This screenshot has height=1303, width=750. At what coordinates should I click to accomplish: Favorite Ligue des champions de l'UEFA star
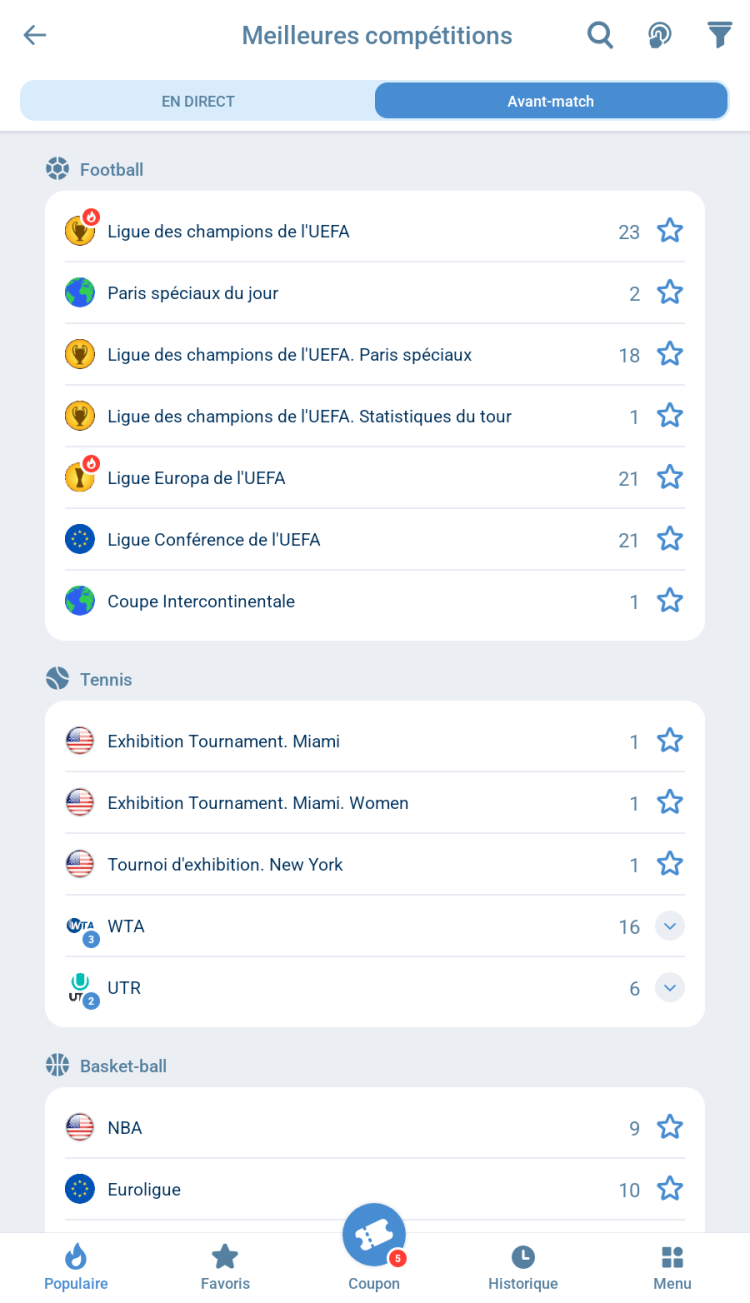[x=670, y=231]
